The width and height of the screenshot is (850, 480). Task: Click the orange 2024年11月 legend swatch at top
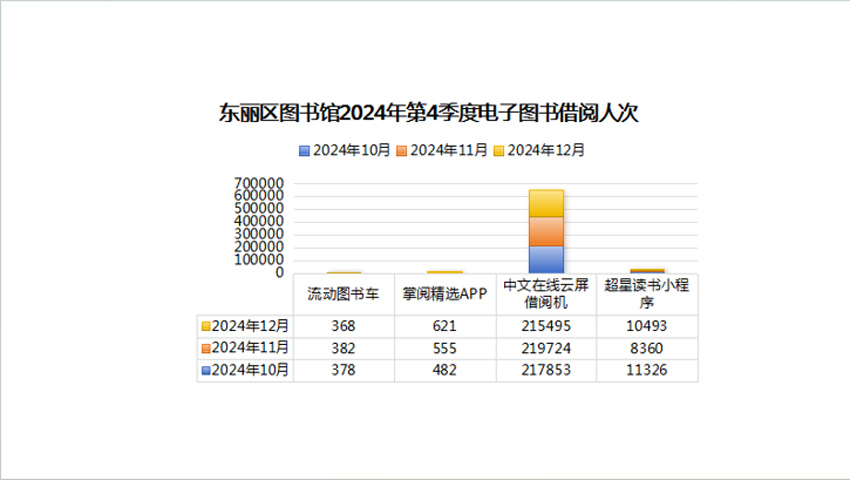coord(402,150)
